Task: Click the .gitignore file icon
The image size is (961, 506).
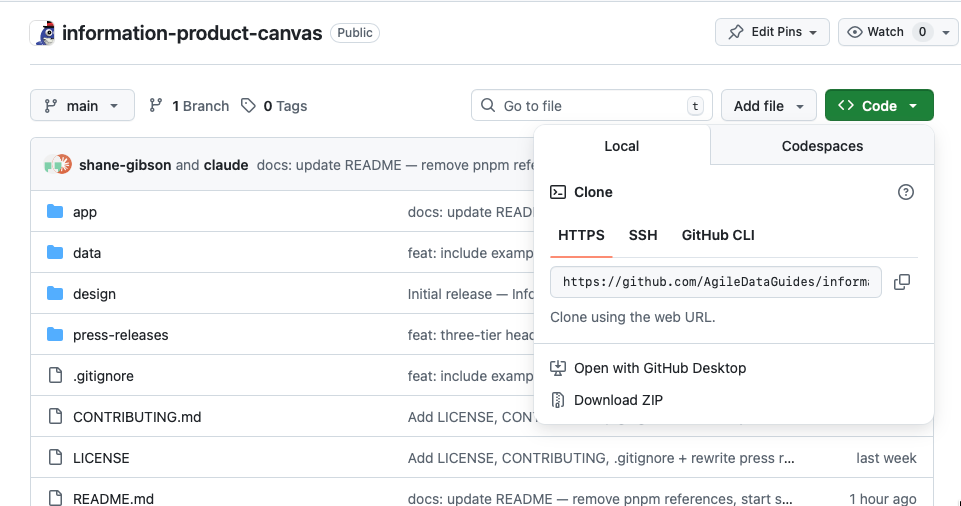Action: [55, 376]
